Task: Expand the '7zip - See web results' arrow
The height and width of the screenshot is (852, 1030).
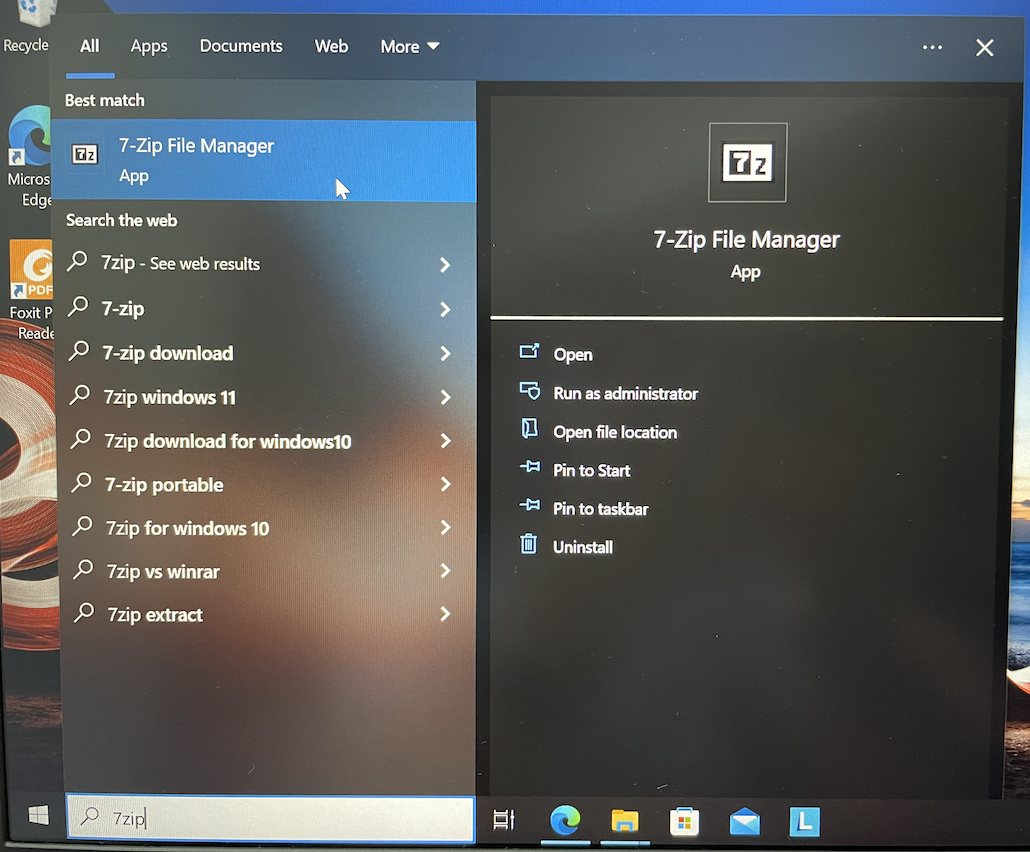Action: (x=445, y=265)
